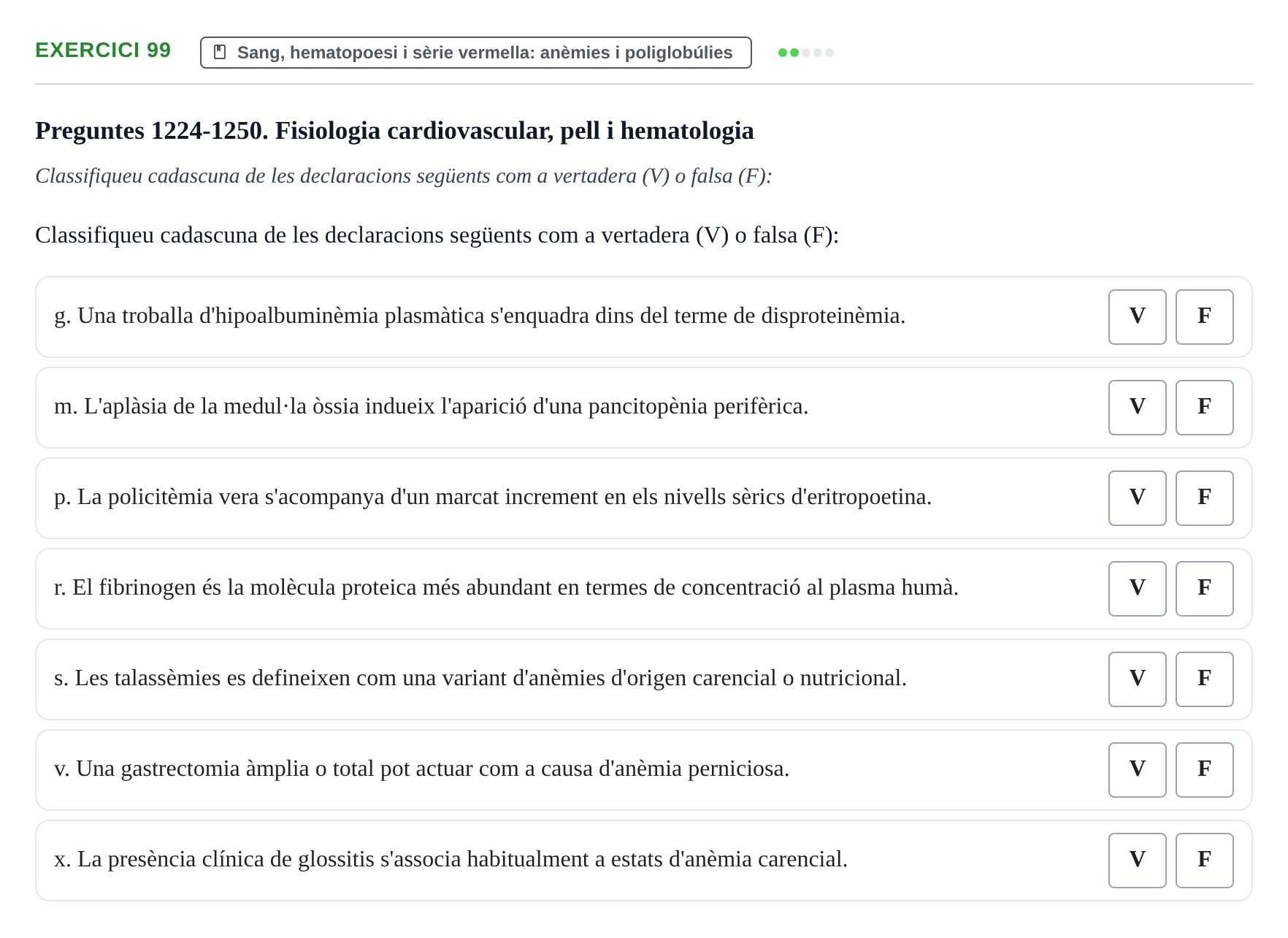The width and height of the screenshot is (1288, 938).
Task: Click statement text 'Les talassèmies es defineixen'
Action: pyautogui.click(x=480, y=678)
